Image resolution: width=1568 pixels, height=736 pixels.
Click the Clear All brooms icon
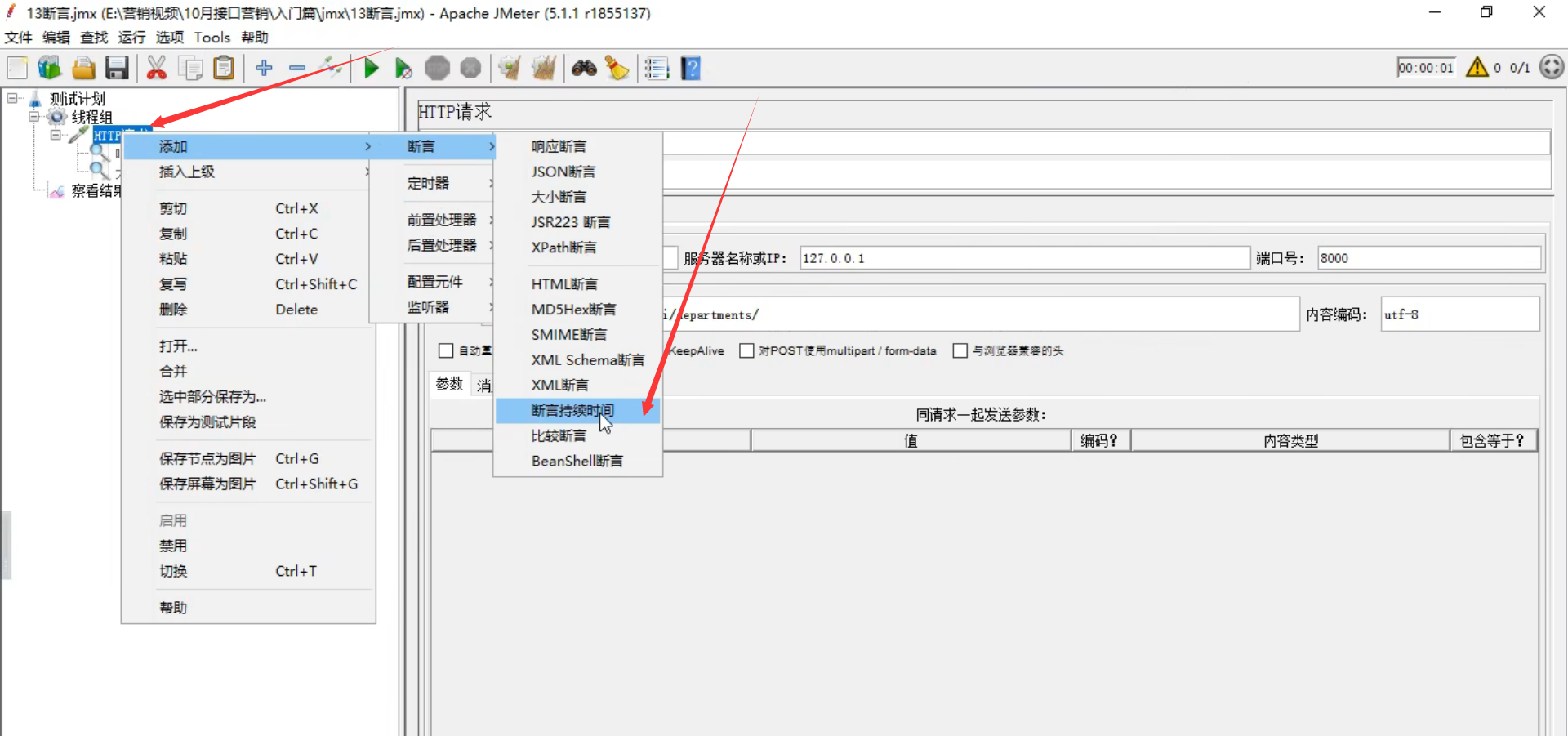point(543,68)
